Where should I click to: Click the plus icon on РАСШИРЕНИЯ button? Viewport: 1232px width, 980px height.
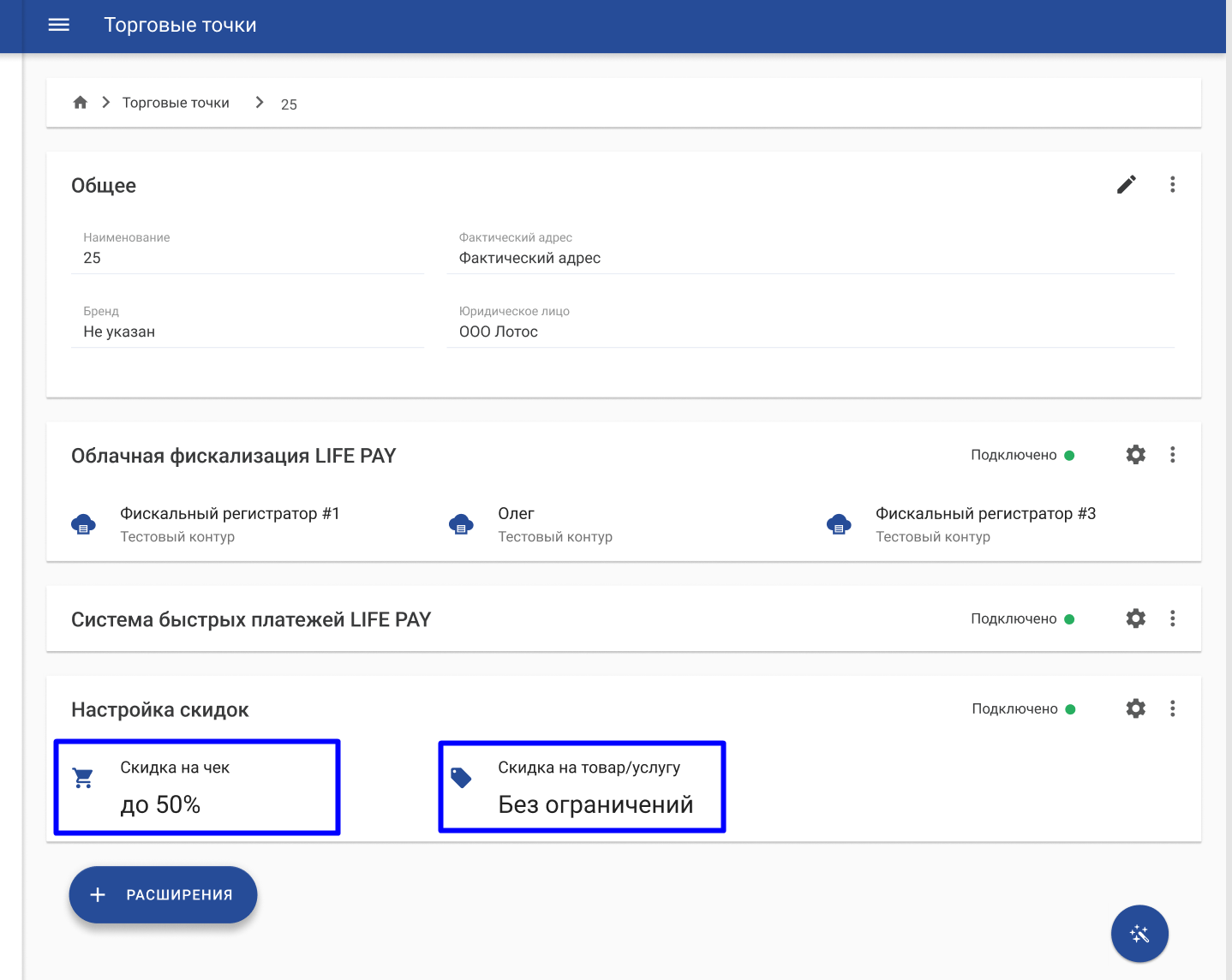coord(98,894)
